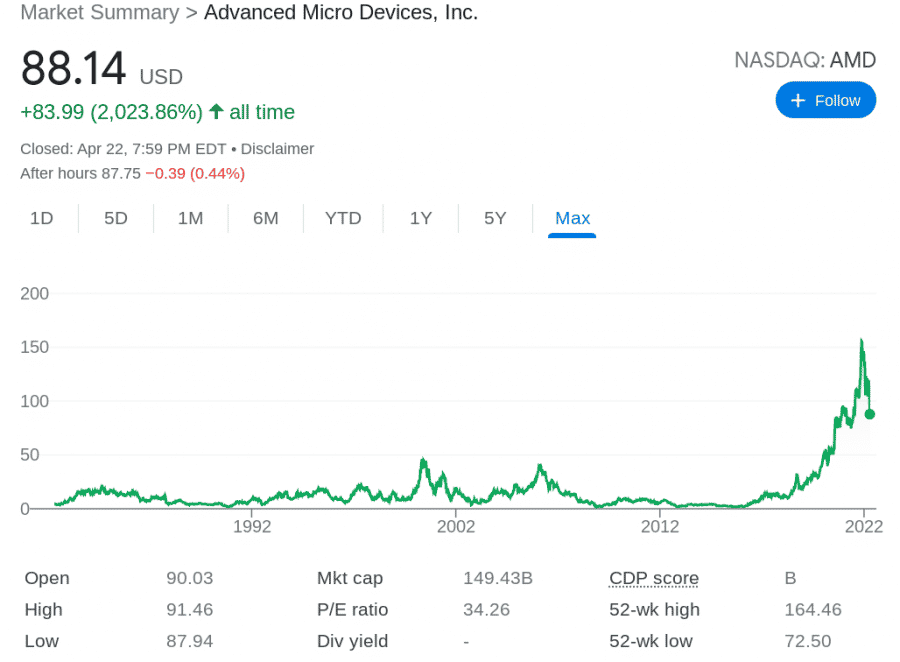Screen dimensions: 900x662
Task: Switch to the 1Y tab
Action: (x=420, y=218)
